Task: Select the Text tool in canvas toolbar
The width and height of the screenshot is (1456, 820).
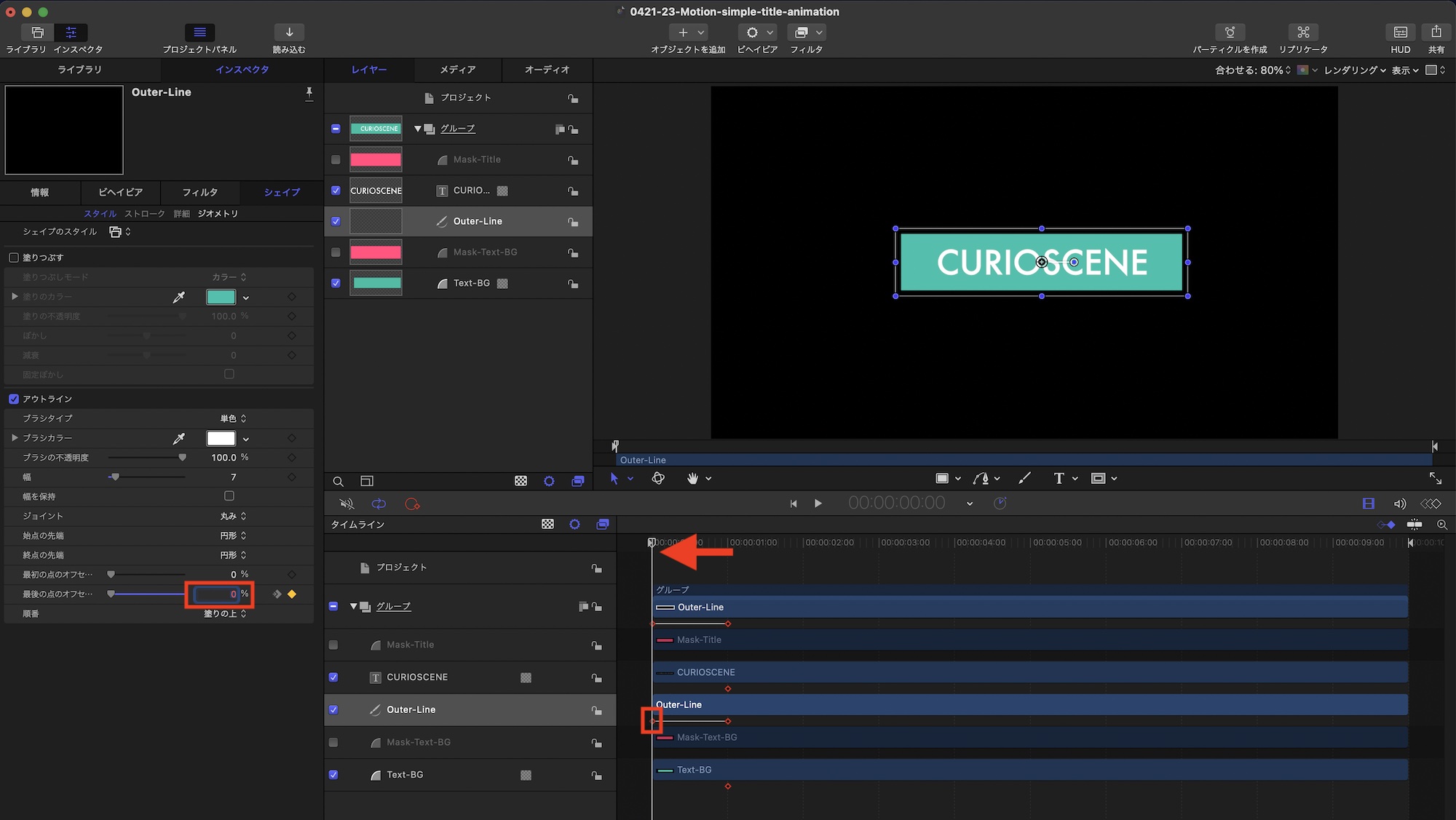Action: pos(1059,478)
